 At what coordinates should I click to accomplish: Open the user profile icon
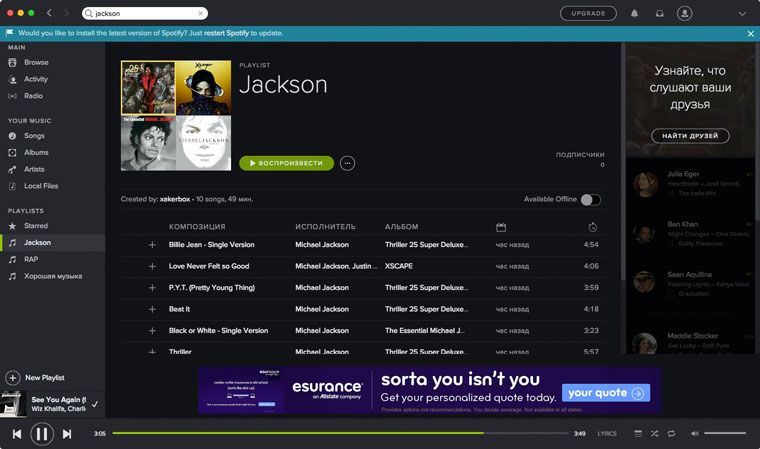[x=684, y=13]
